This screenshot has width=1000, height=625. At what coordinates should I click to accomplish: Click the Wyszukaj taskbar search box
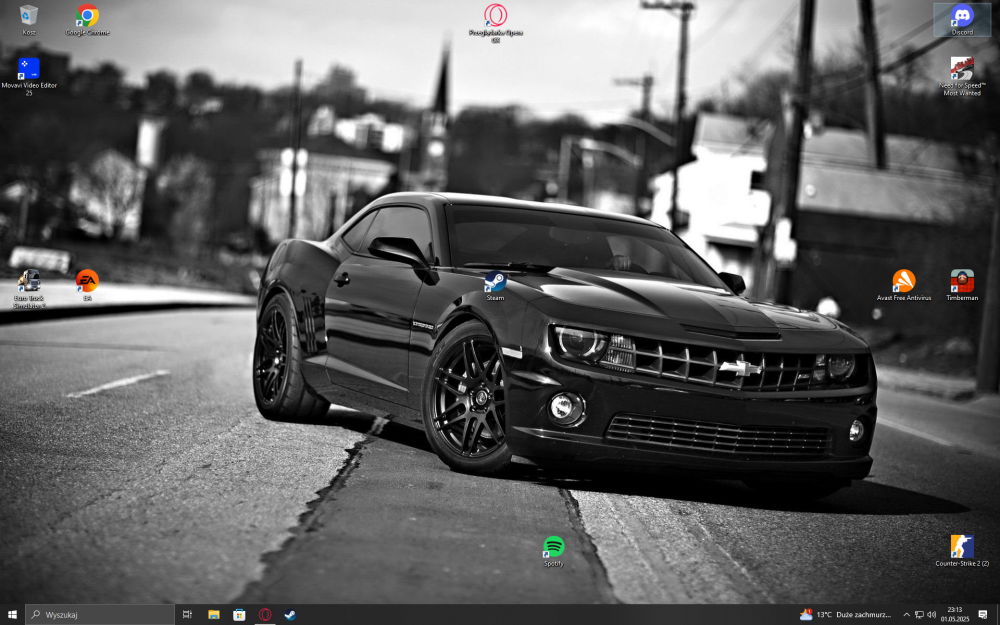(100, 615)
